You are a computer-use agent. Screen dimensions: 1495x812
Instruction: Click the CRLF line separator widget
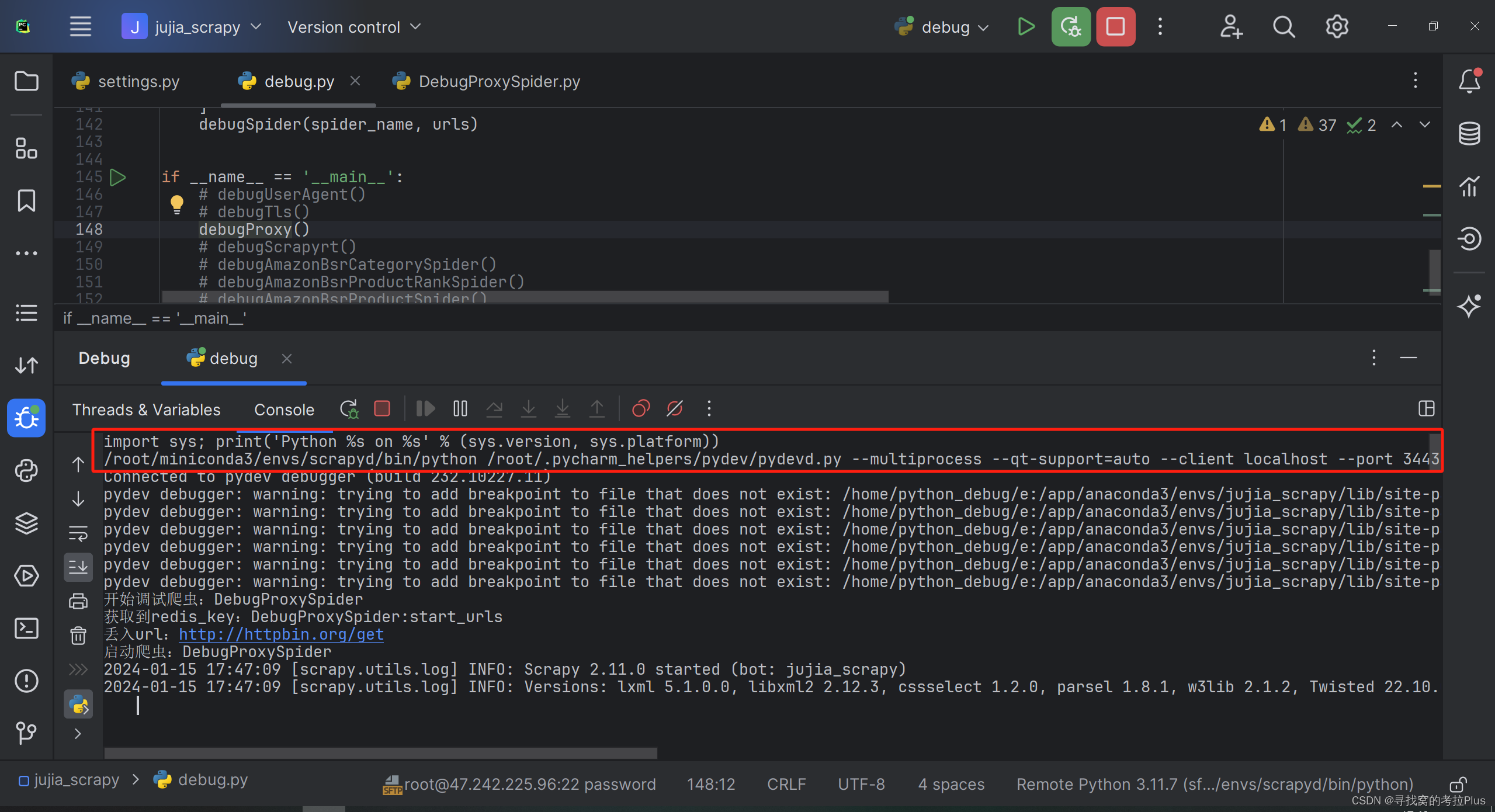pyautogui.click(x=786, y=784)
